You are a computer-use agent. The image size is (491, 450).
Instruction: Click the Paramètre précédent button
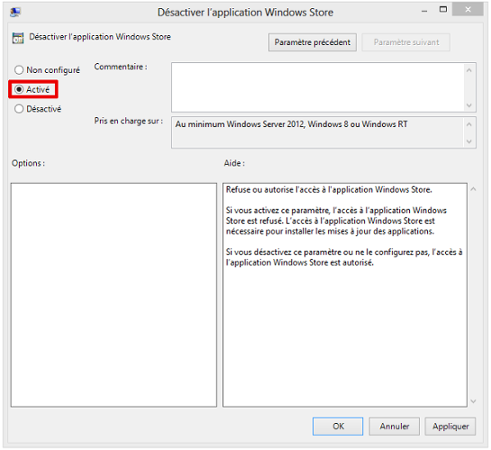tap(312, 42)
